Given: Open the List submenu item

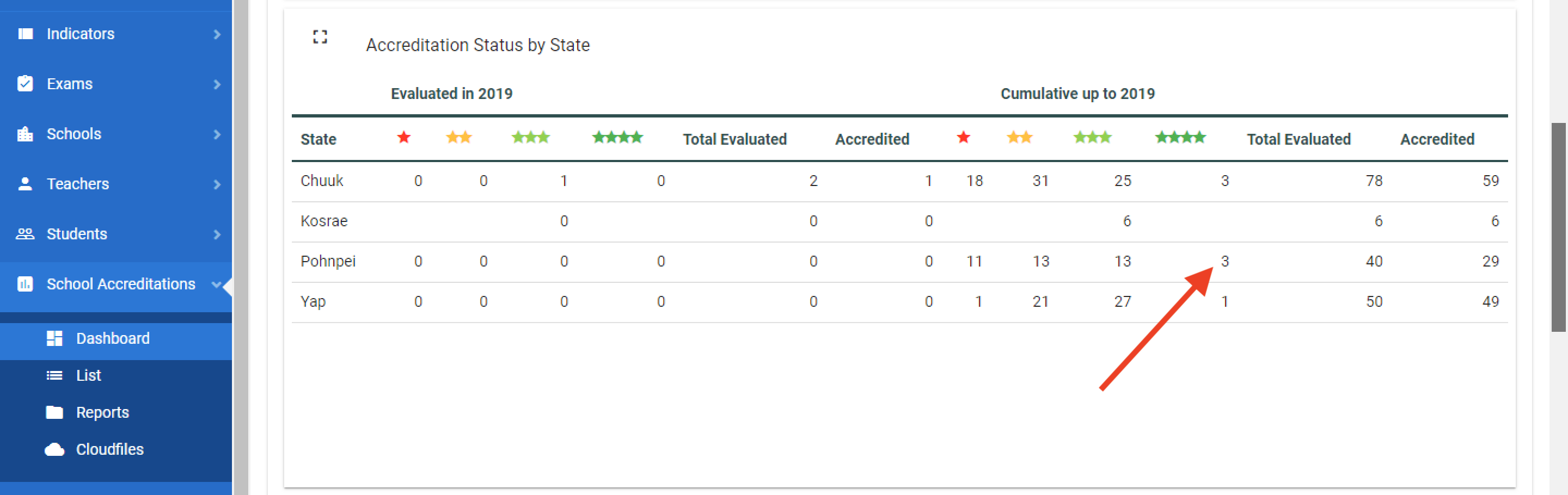Looking at the screenshot, I should coord(88,375).
